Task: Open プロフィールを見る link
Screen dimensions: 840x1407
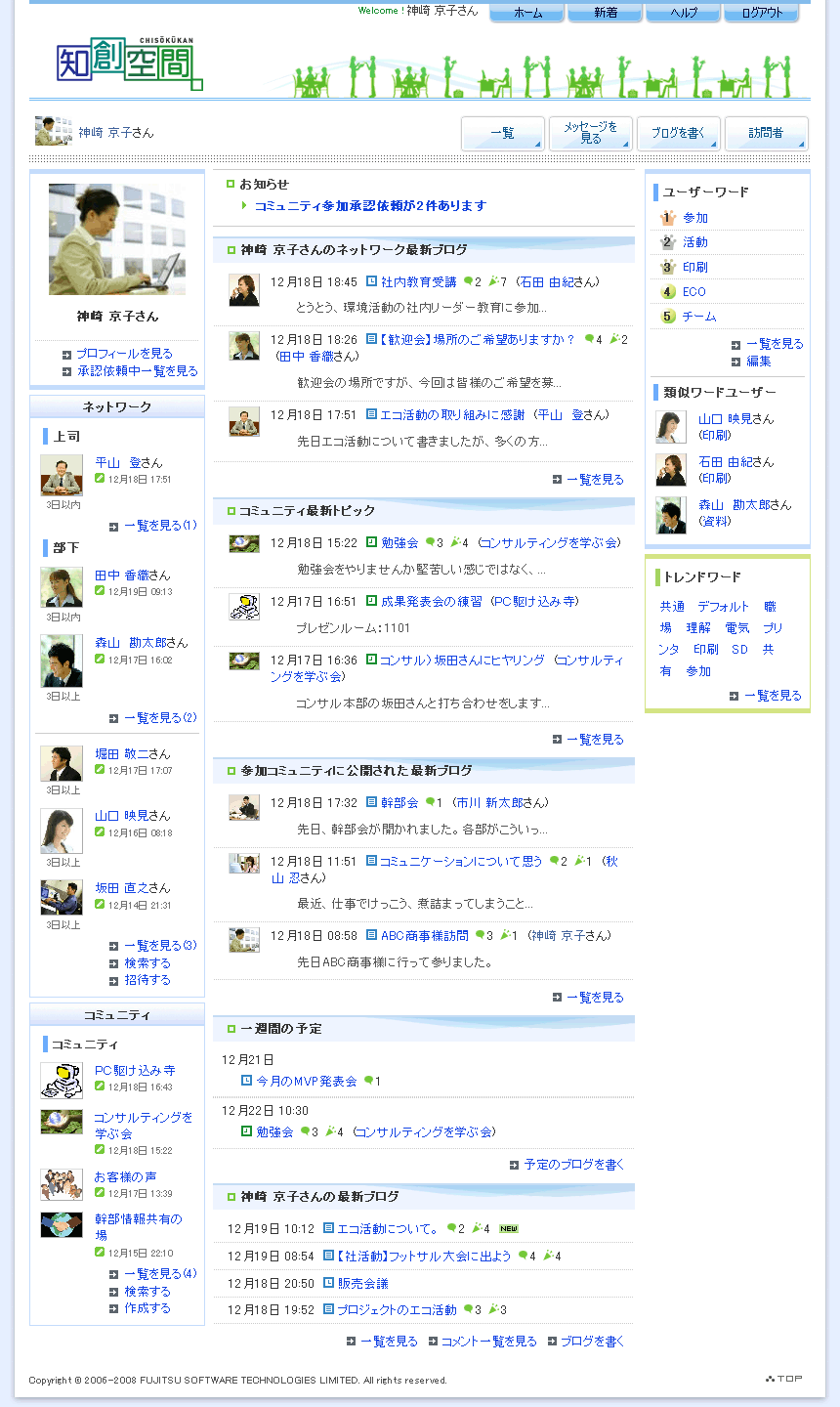Action: pos(124,354)
